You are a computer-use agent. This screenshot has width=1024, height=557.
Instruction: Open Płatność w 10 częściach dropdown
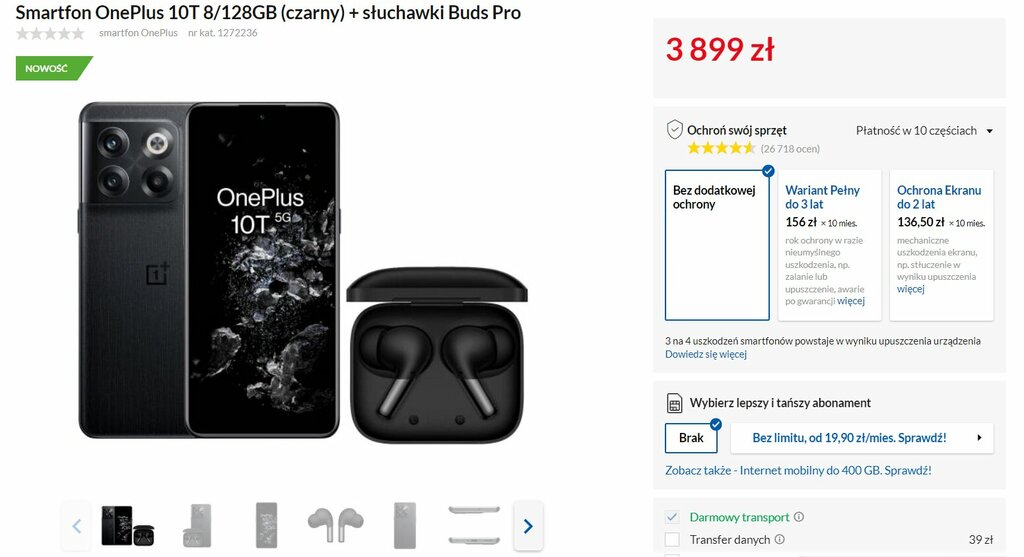point(923,131)
